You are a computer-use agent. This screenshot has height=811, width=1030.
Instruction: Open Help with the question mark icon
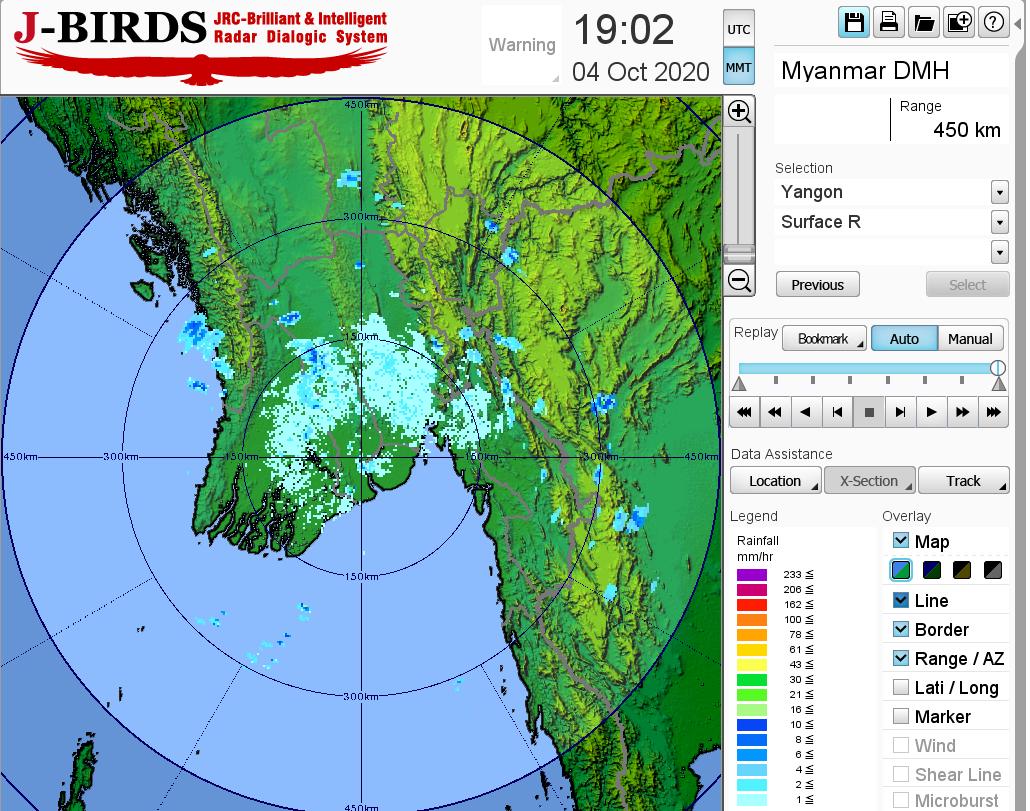[x=993, y=23]
